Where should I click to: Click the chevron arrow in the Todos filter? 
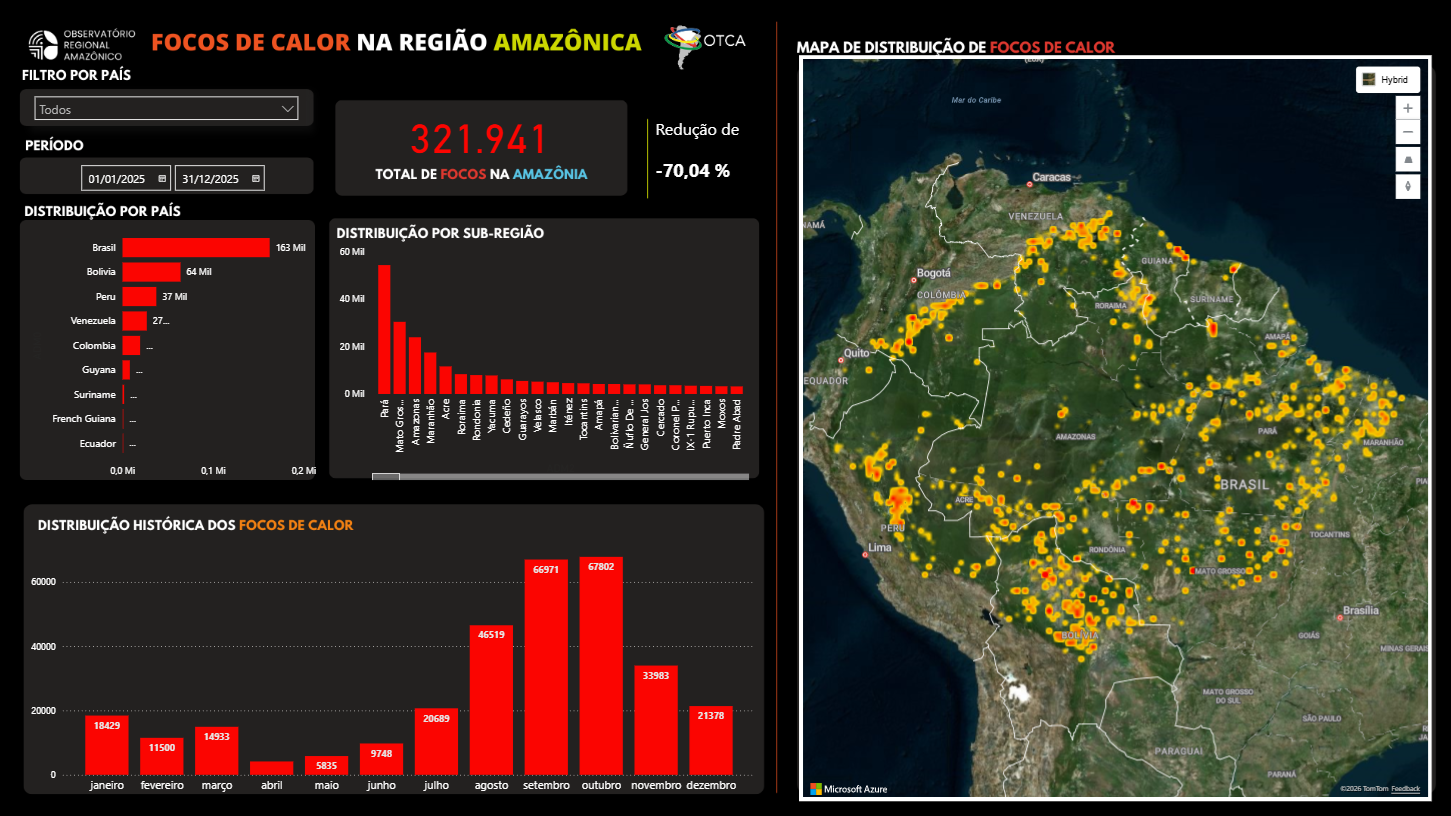[x=289, y=108]
